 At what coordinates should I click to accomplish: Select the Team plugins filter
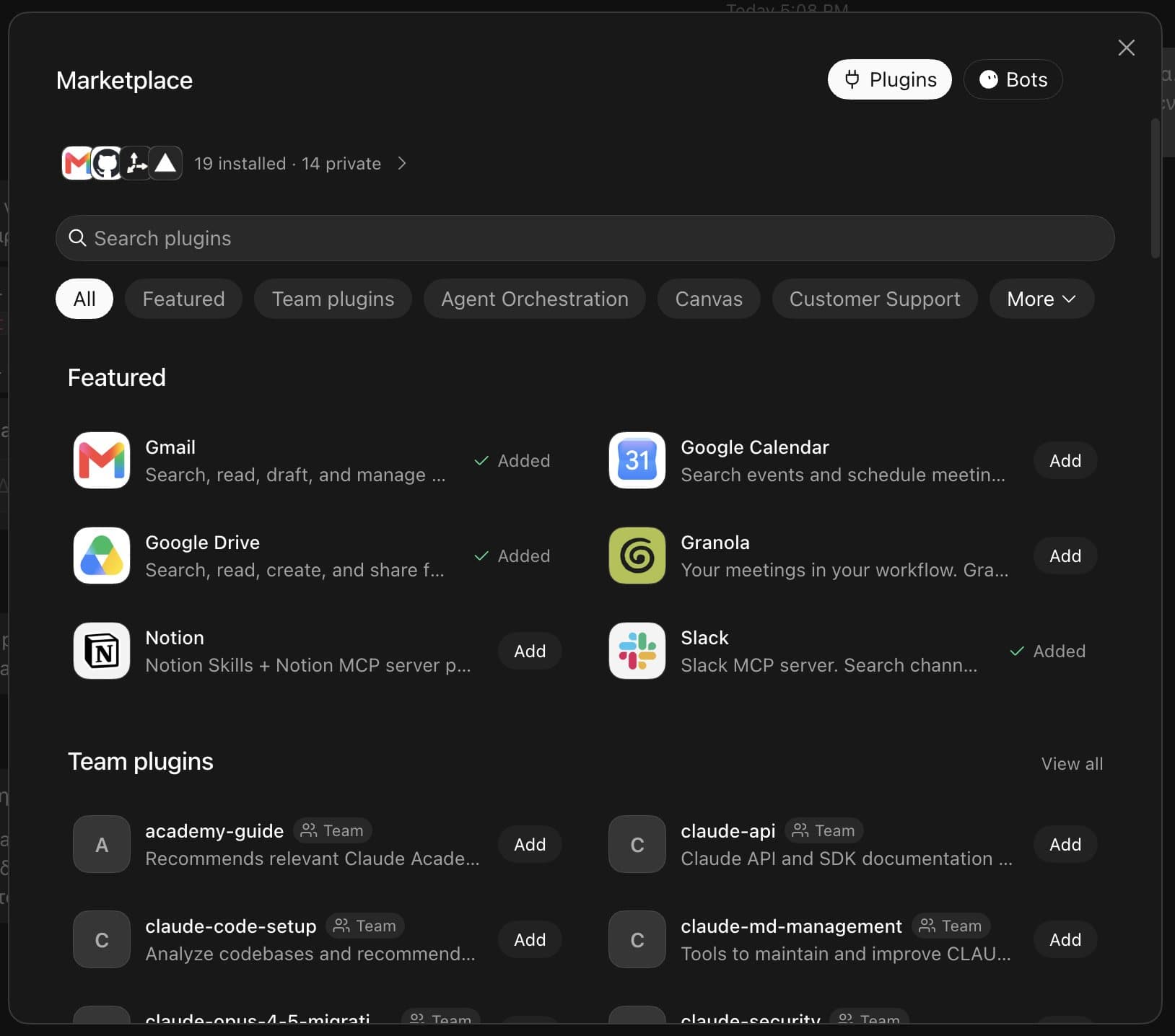coord(333,299)
